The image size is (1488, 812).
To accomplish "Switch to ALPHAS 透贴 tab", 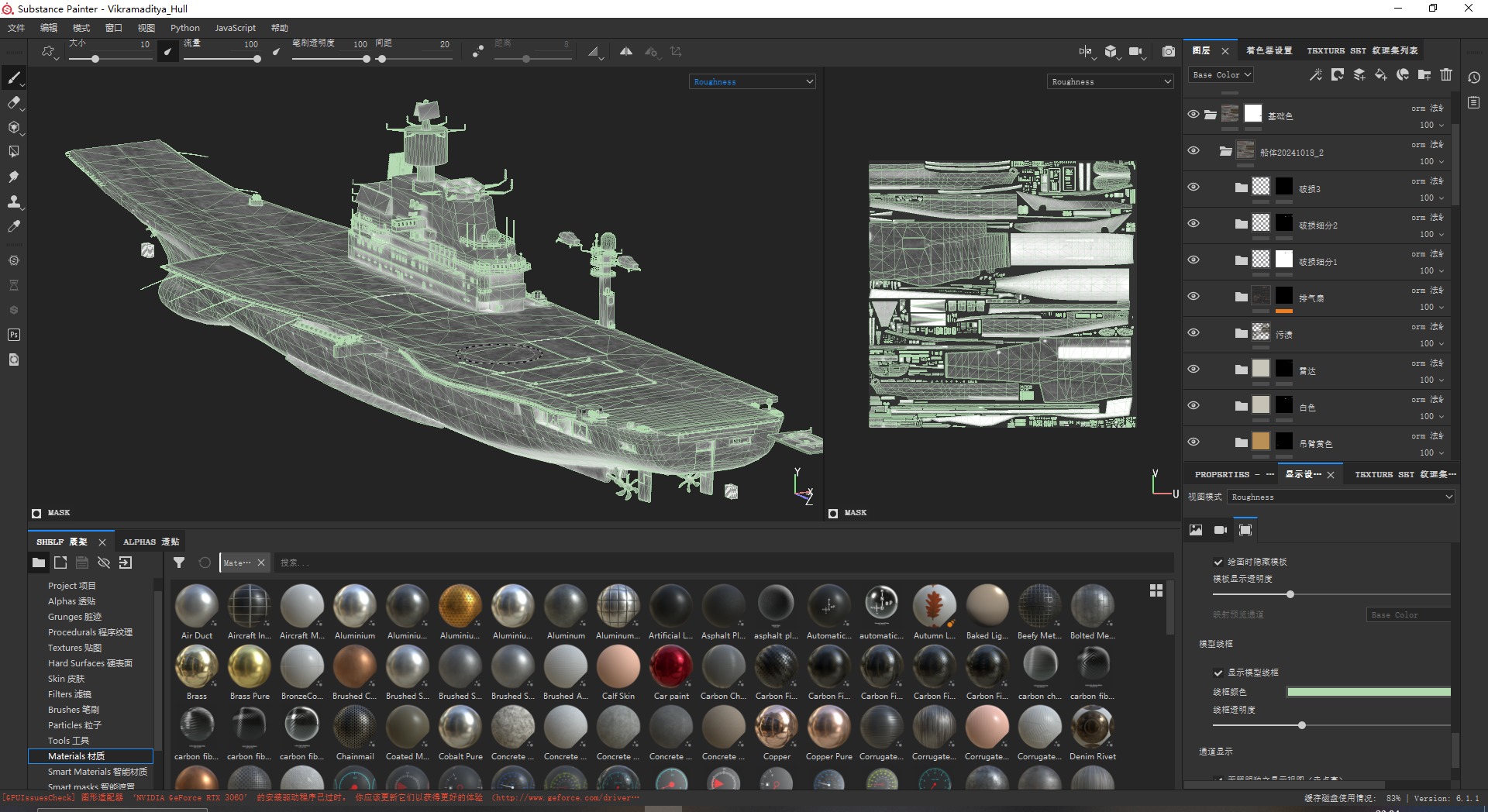I will tap(151, 542).
